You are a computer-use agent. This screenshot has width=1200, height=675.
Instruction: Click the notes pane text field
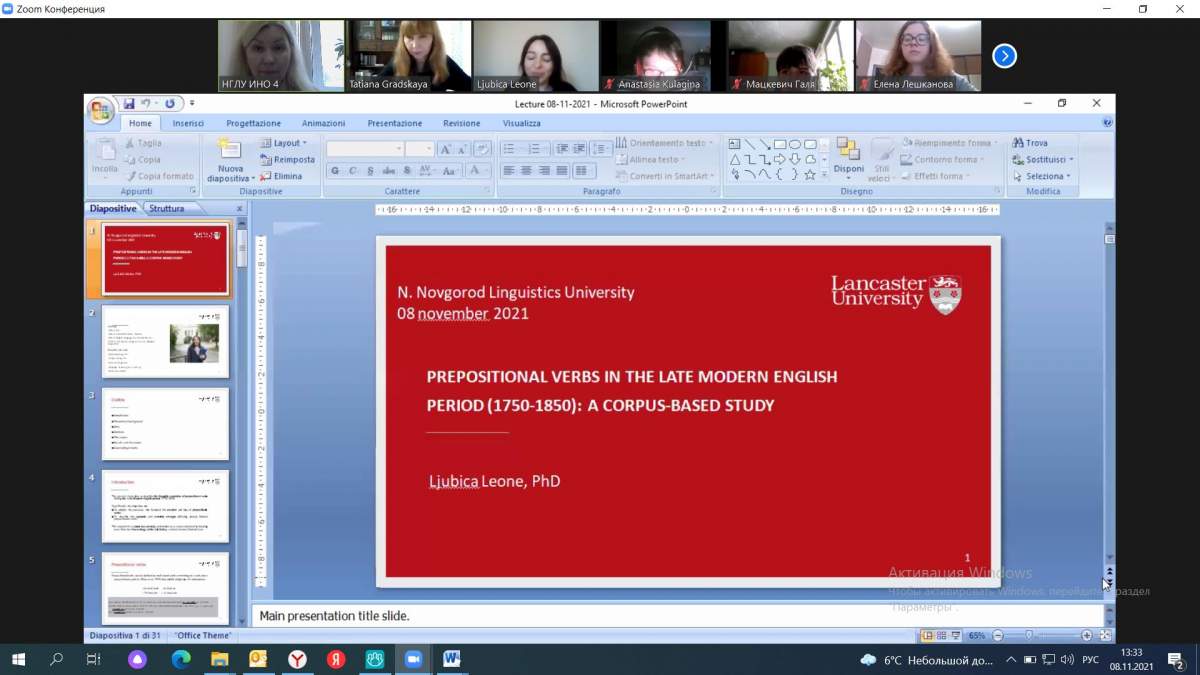(676, 616)
